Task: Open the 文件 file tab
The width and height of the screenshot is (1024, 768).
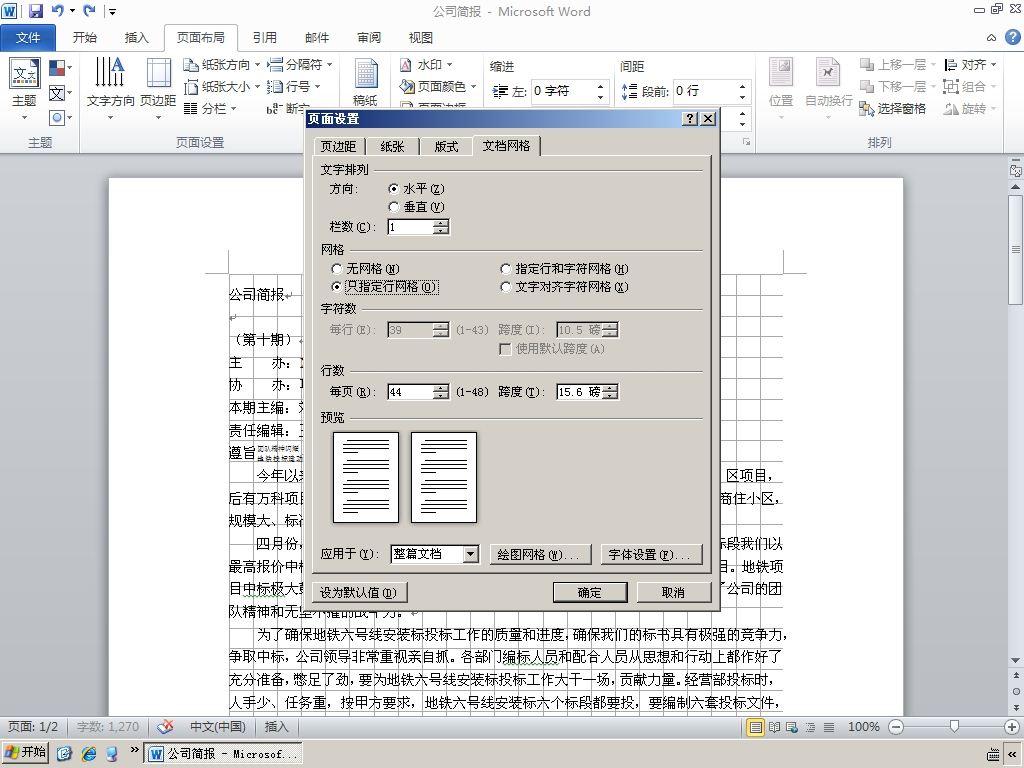Action: pyautogui.click(x=28, y=38)
